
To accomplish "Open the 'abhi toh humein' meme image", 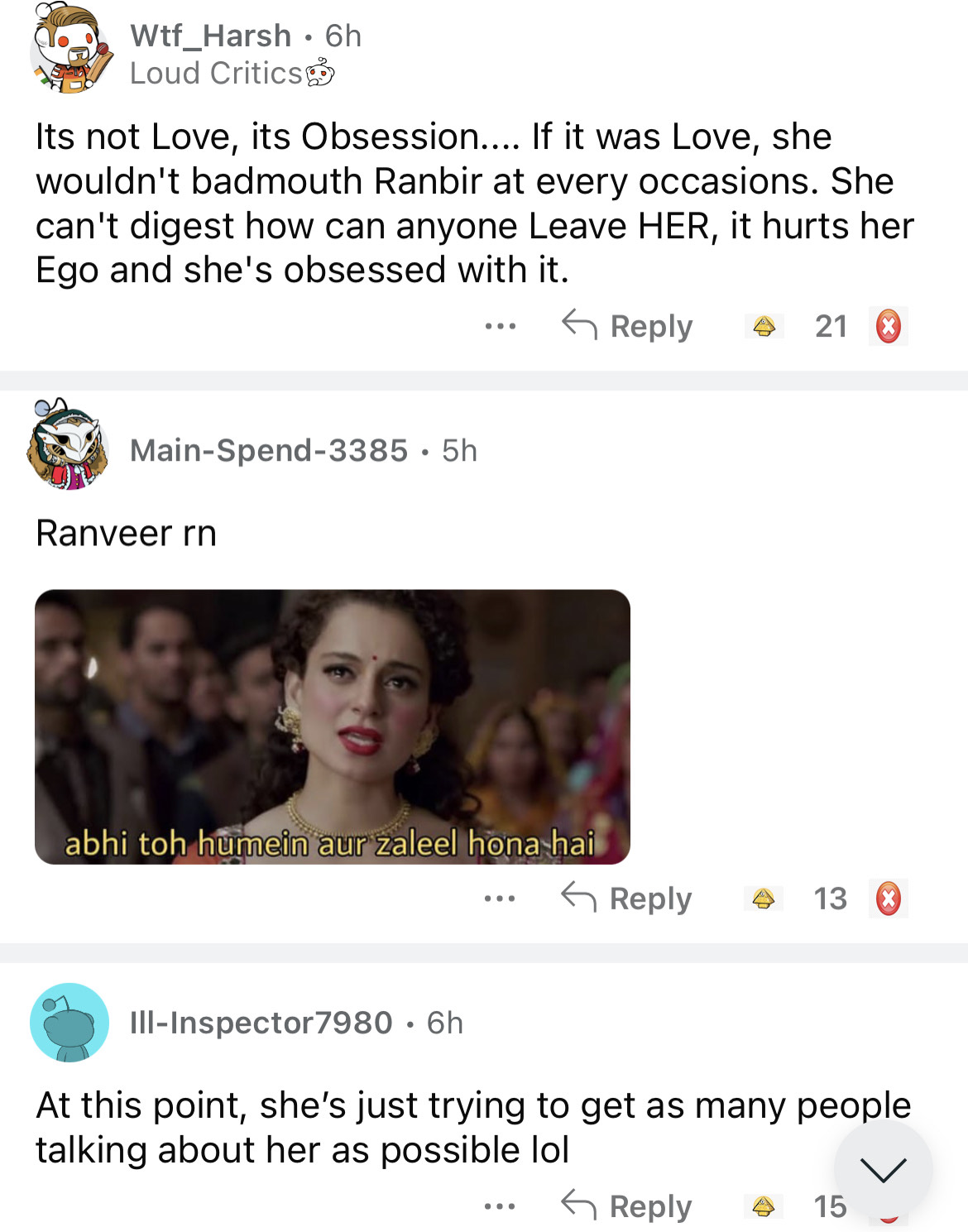I will click(x=333, y=726).
